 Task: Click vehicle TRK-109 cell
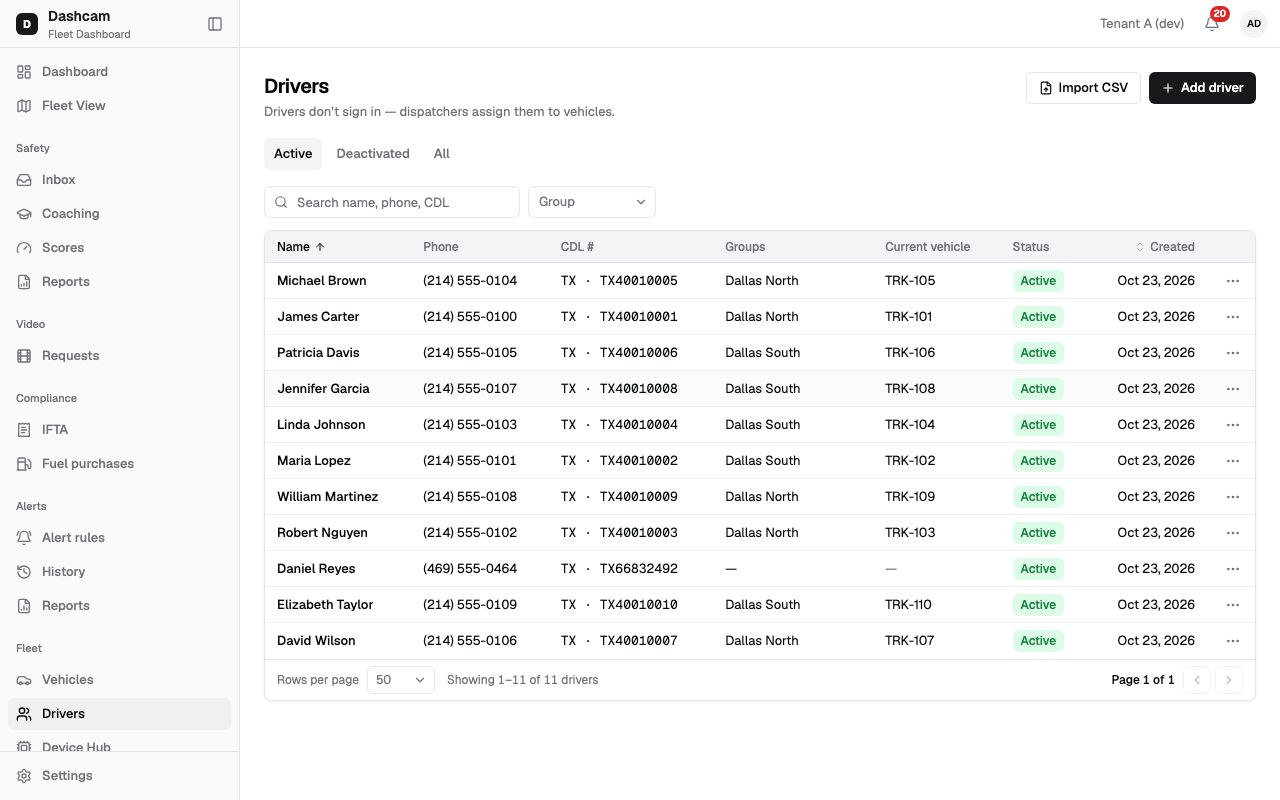910,497
